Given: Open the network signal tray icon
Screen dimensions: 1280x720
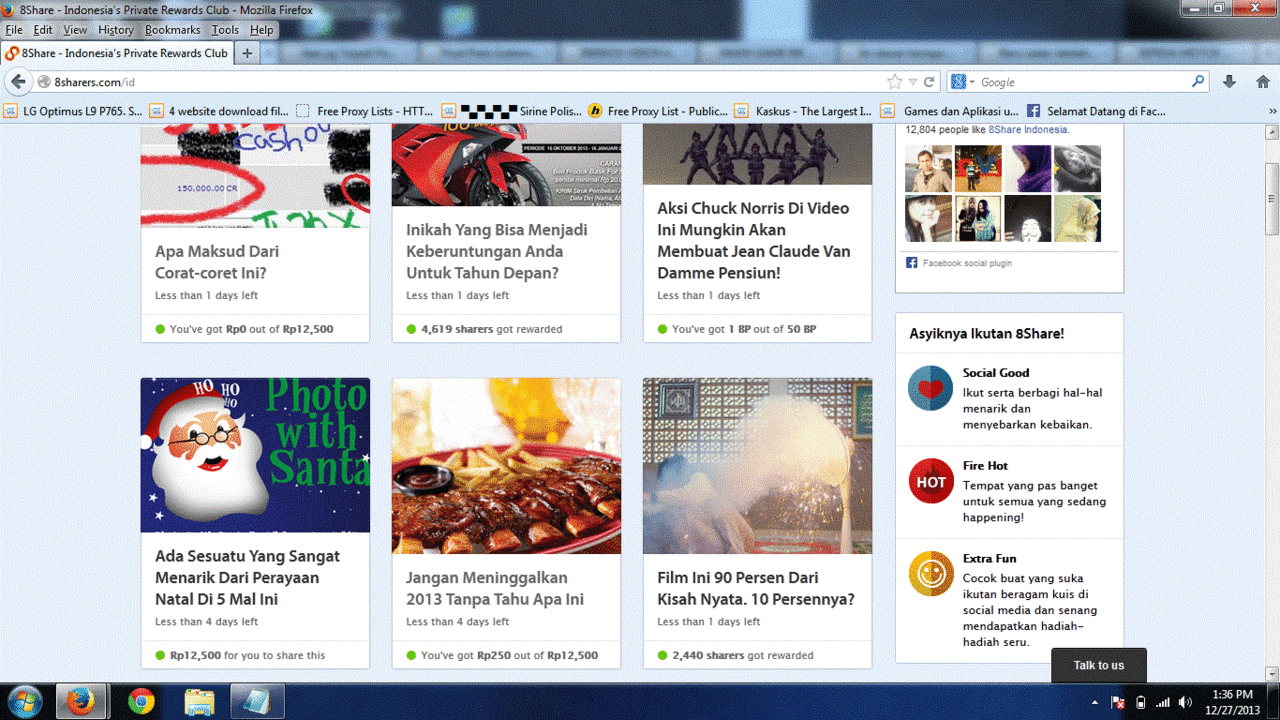Looking at the screenshot, I should [x=1163, y=702].
